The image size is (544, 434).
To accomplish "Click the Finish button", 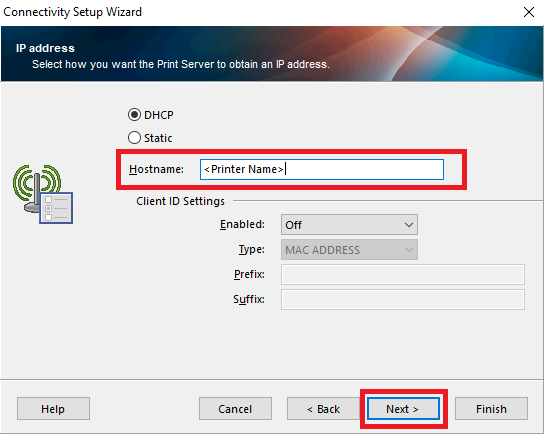I will click(x=491, y=409).
